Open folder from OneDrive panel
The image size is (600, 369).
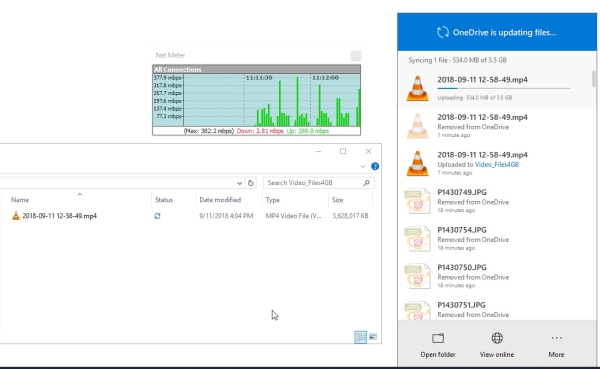click(438, 345)
